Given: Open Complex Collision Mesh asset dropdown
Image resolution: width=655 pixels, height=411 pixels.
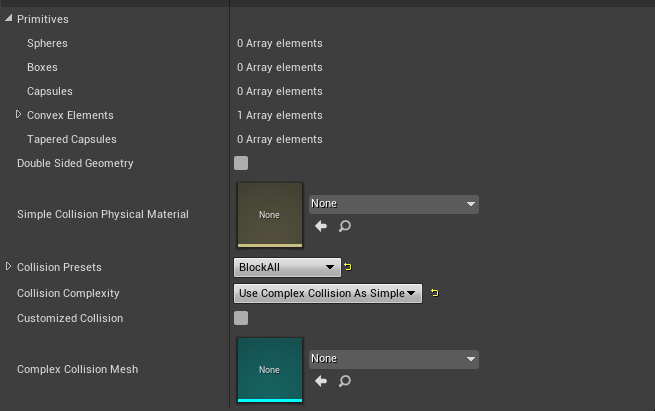Looking at the screenshot, I should tap(394, 359).
